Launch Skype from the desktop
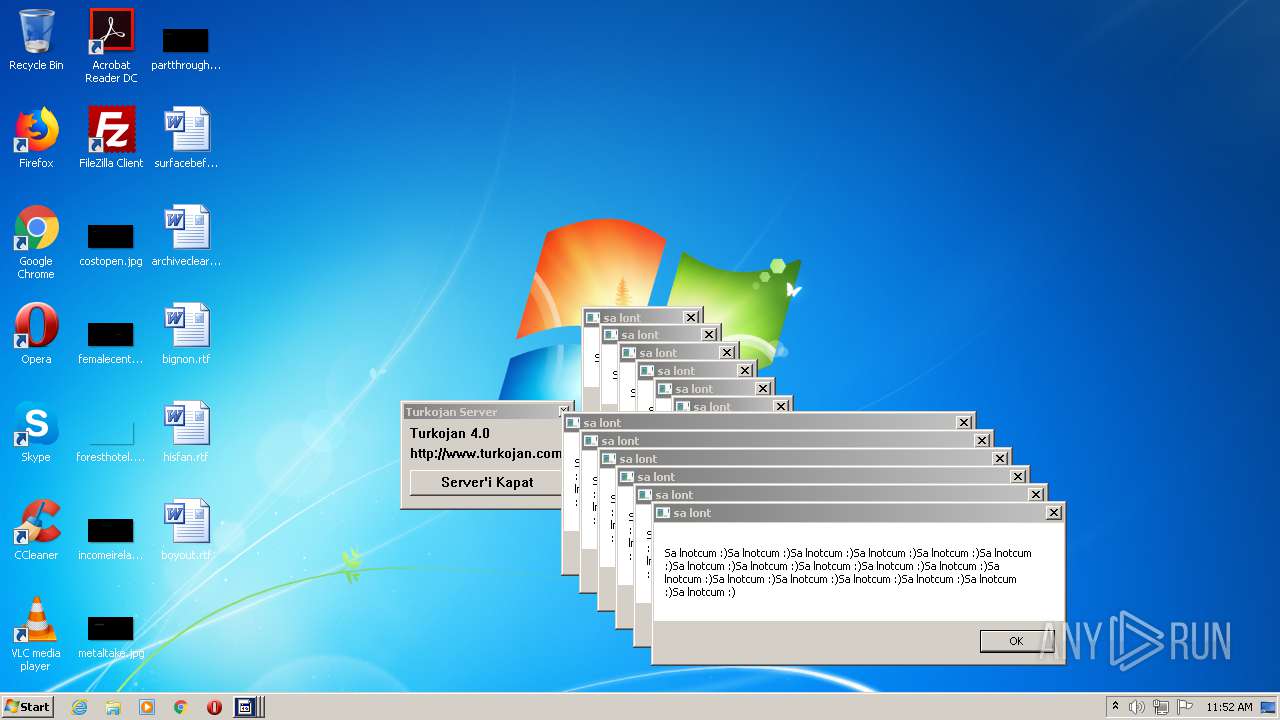The height and width of the screenshot is (720, 1280). tap(36, 433)
